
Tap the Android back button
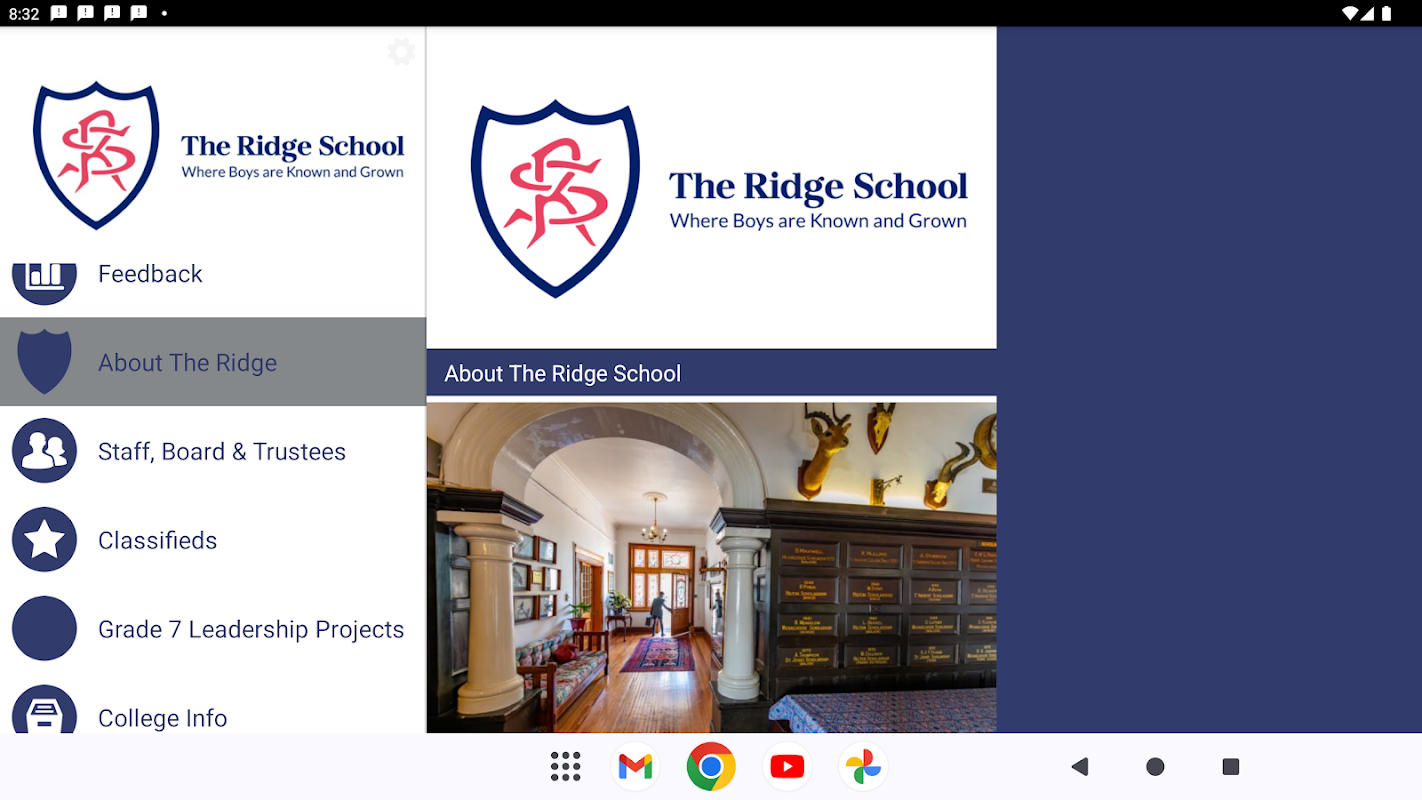[1079, 767]
